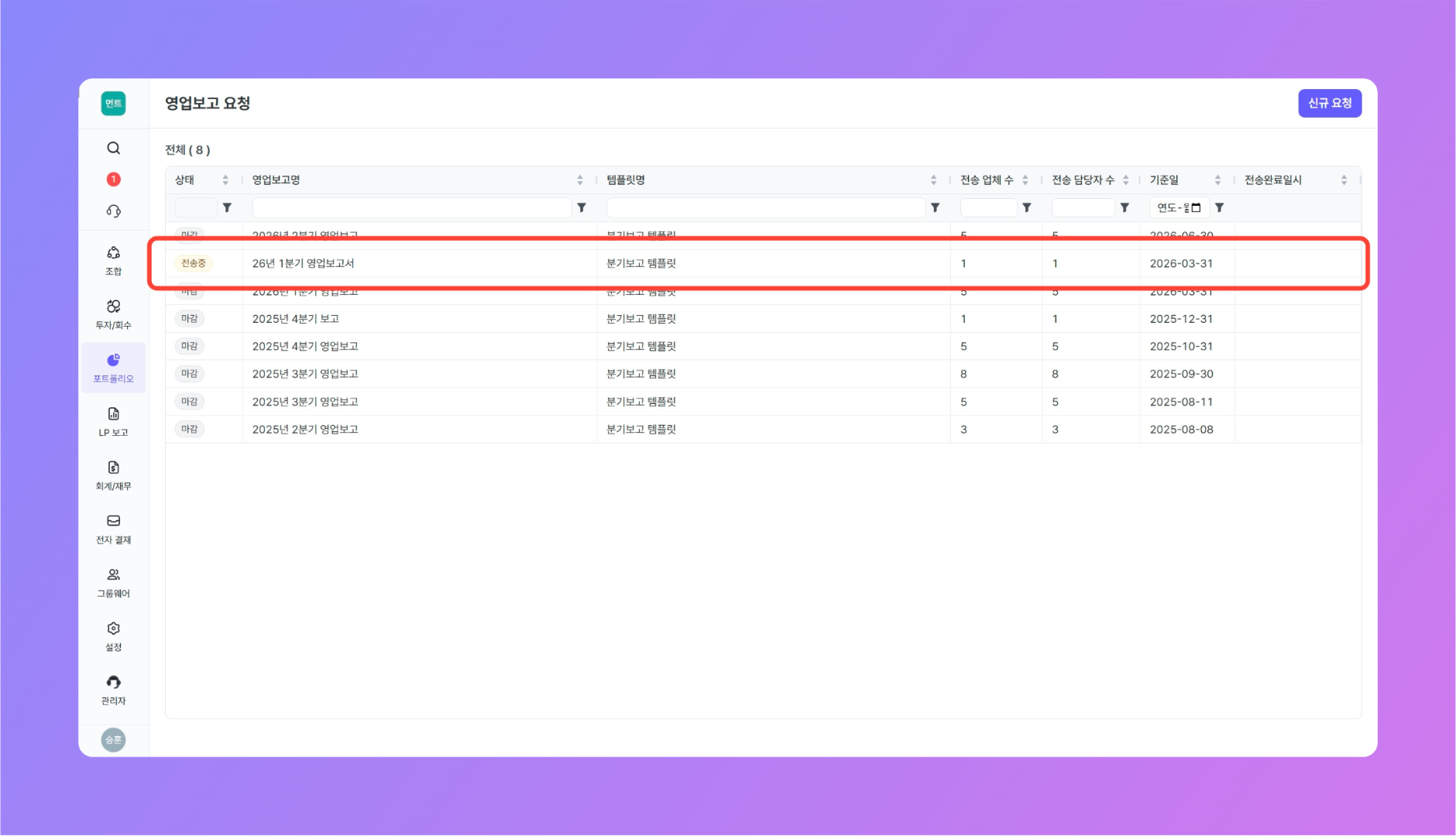The width and height of the screenshot is (1456, 836).
Task: Focus the 템플릿명 filter input box
Action: (x=765, y=207)
